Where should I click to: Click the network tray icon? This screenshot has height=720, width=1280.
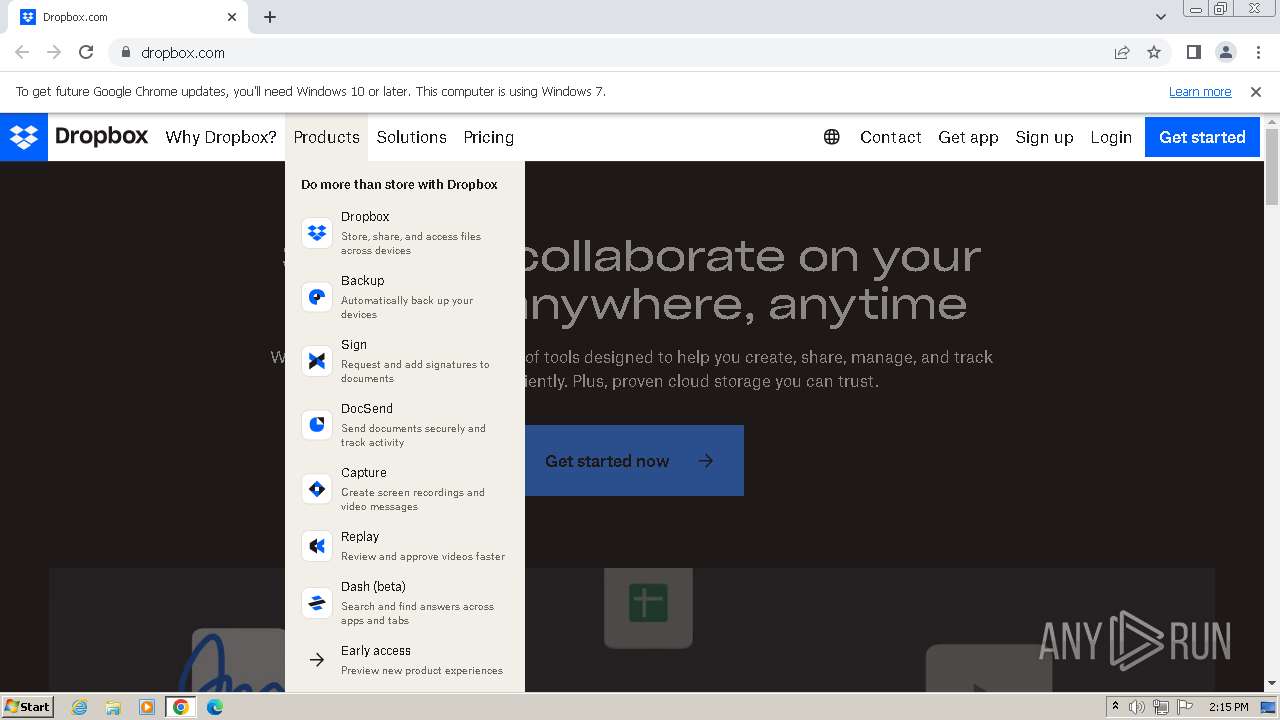pyautogui.click(x=1161, y=707)
